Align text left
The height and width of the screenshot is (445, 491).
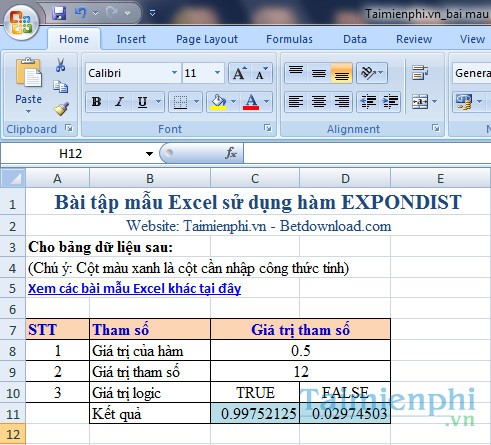pyautogui.click(x=296, y=101)
